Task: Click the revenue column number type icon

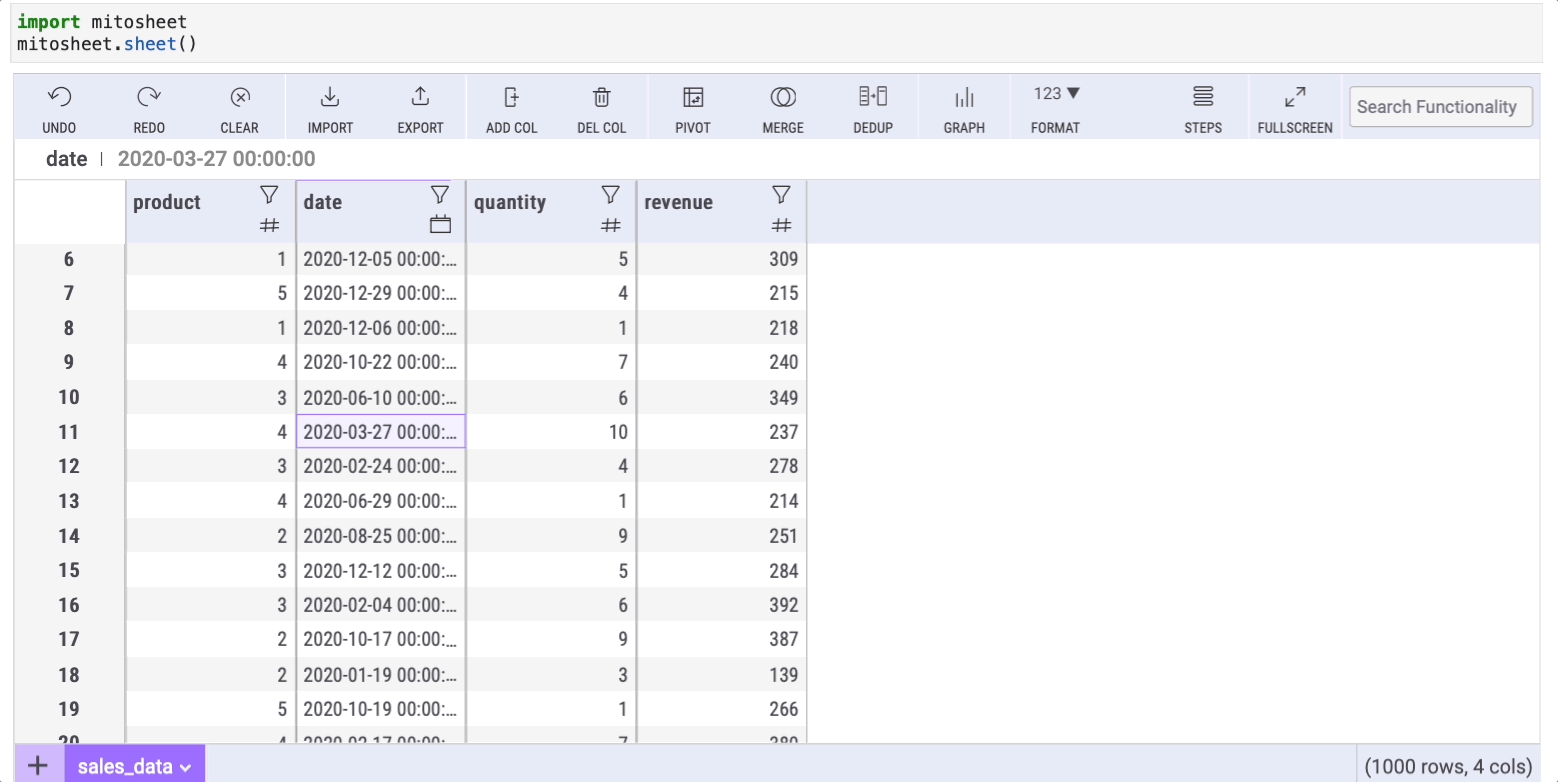Action: 782,225
